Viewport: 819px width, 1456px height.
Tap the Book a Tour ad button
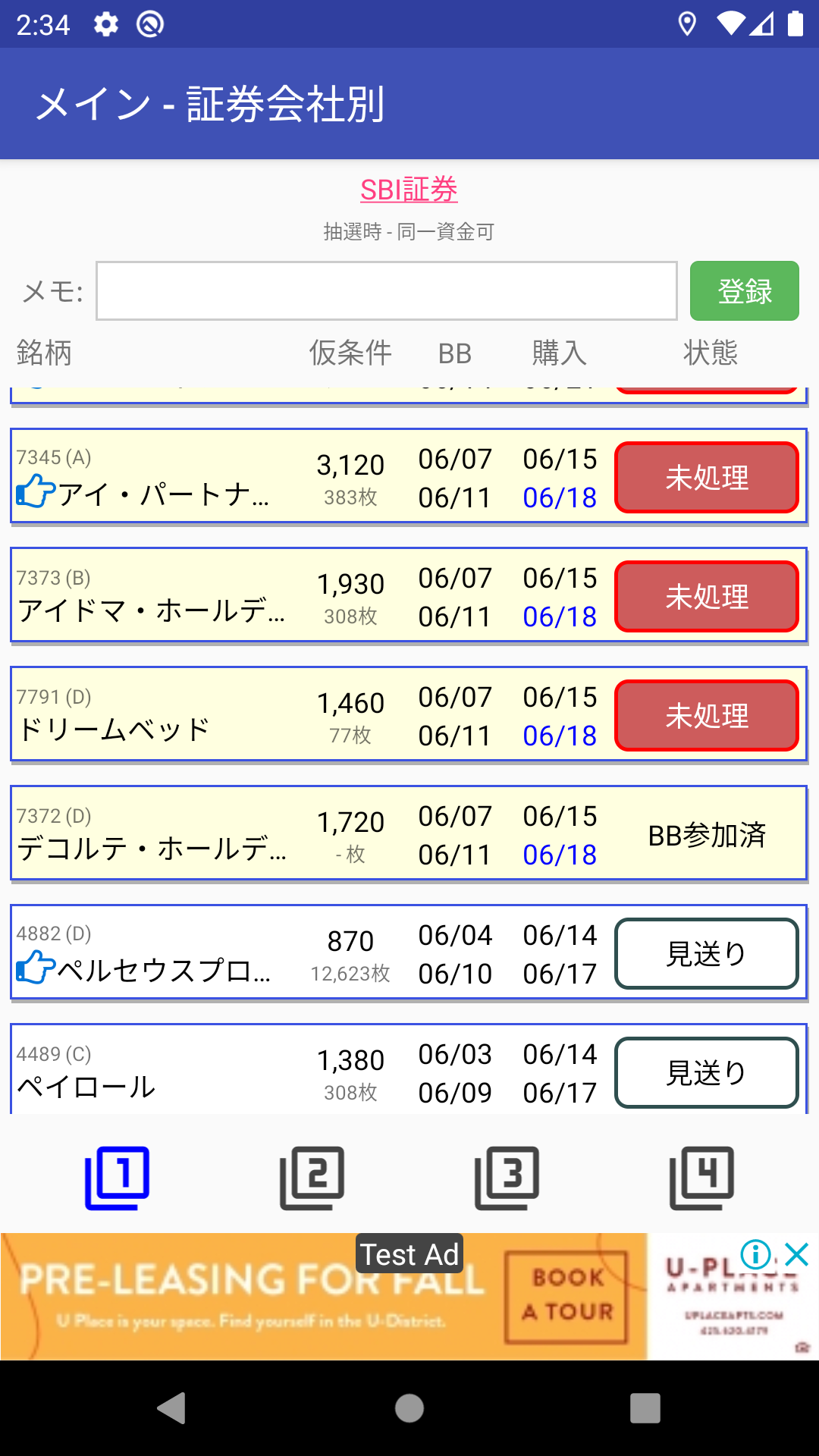click(x=566, y=1296)
